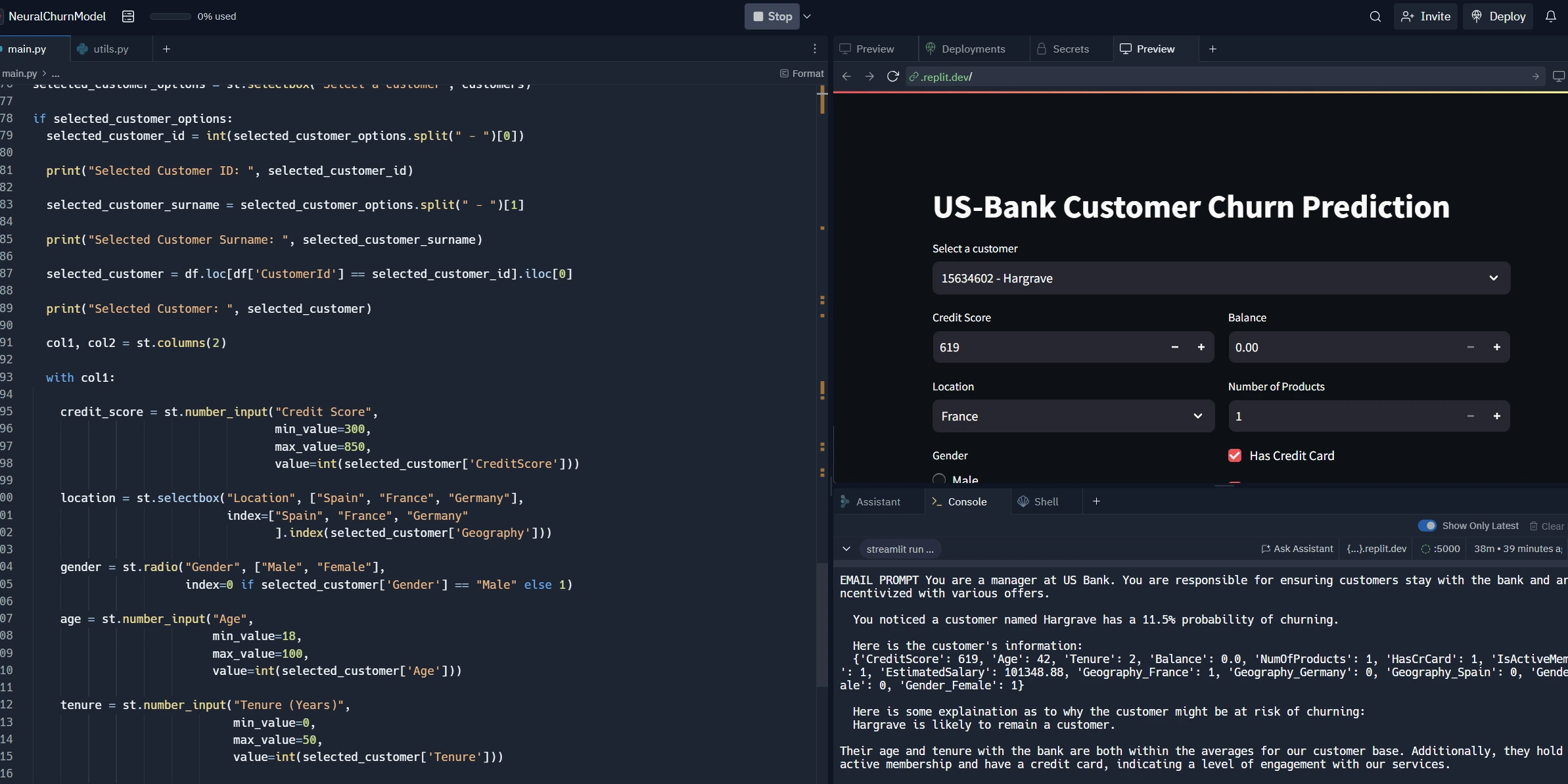
Task: Click the resource usage progress bar
Action: click(x=170, y=16)
